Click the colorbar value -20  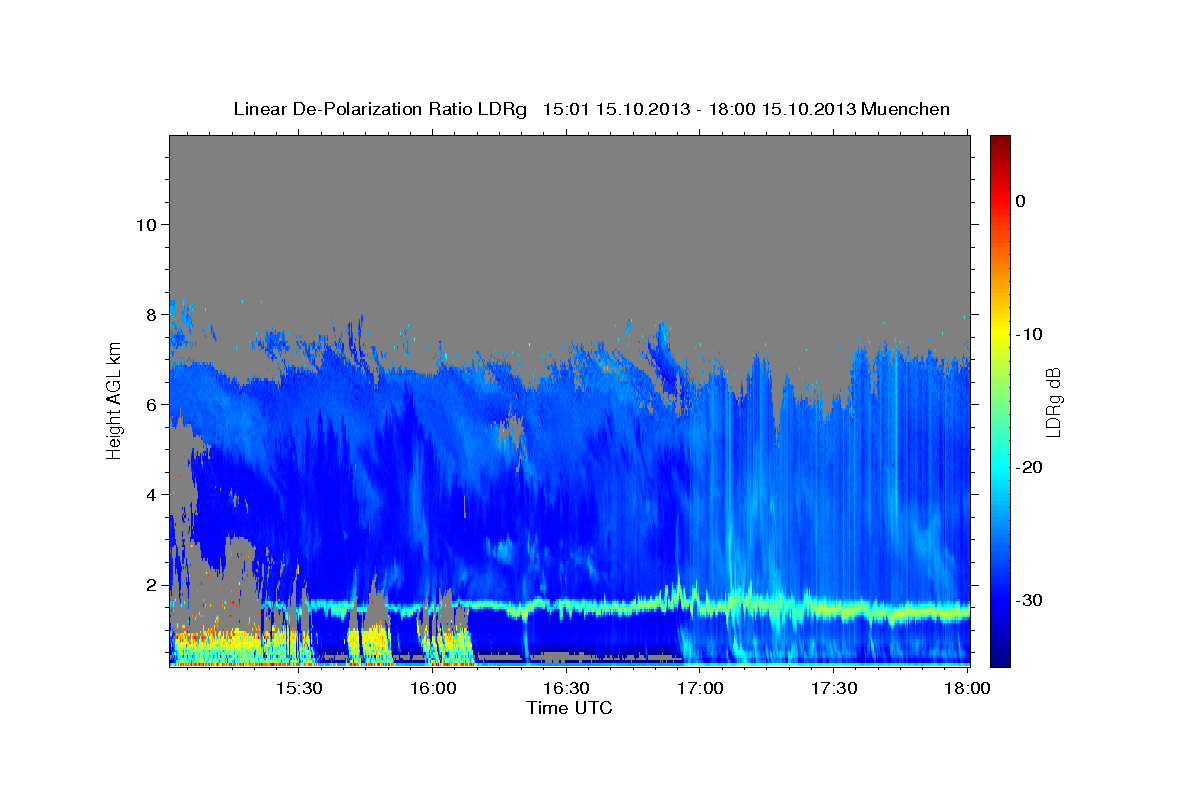[x=1029, y=467]
